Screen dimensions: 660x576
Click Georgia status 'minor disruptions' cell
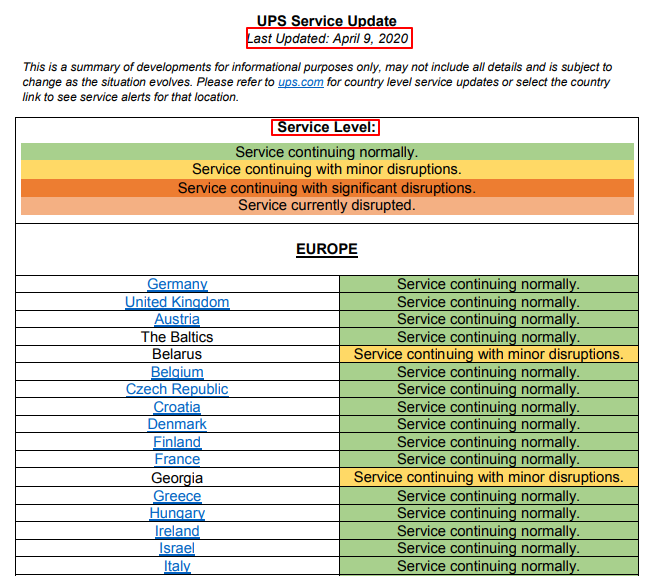pyautogui.click(x=489, y=477)
